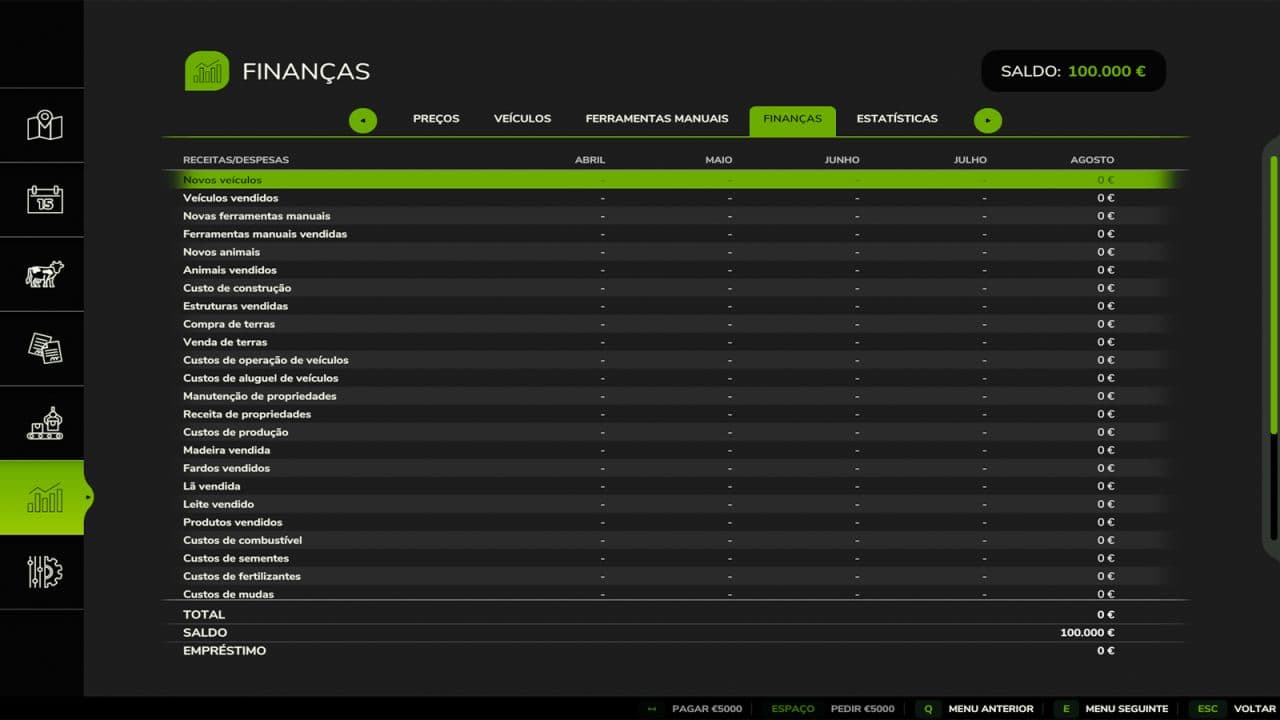This screenshot has height=720, width=1280.
Task: Open the animals cow icon
Action: pyautogui.click(x=44, y=274)
